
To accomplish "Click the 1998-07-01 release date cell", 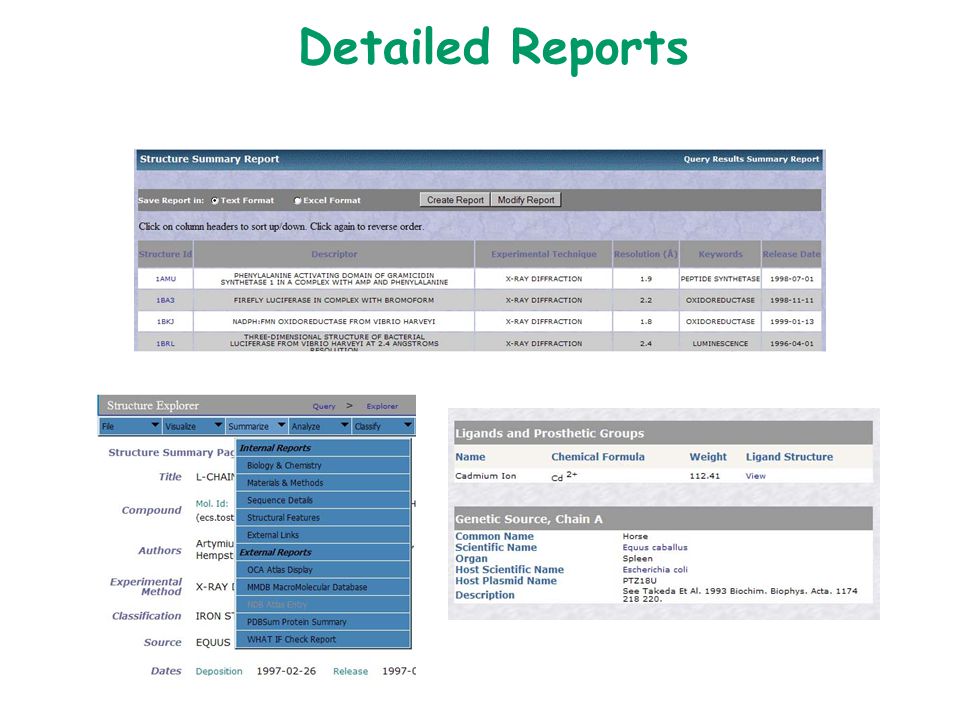I will pyautogui.click(x=792, y=279).
